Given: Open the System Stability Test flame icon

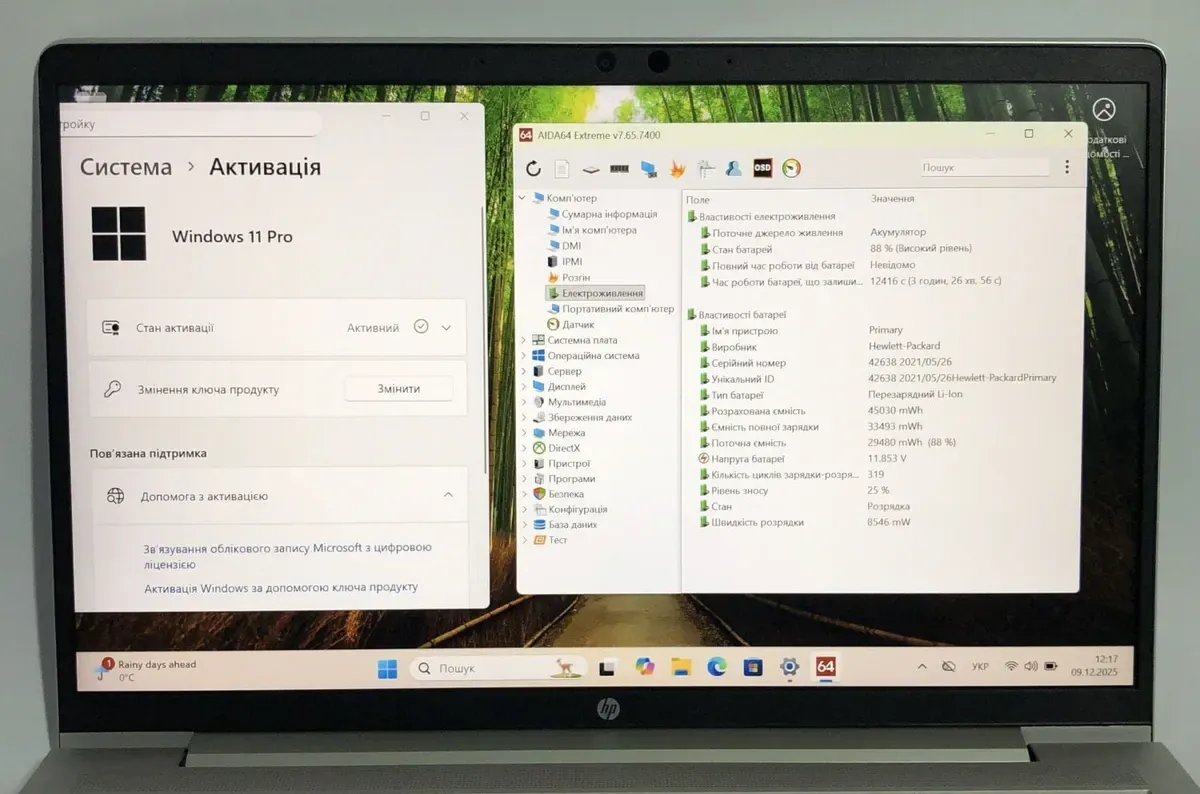Looking at the screenshot, I should (677, 168).
